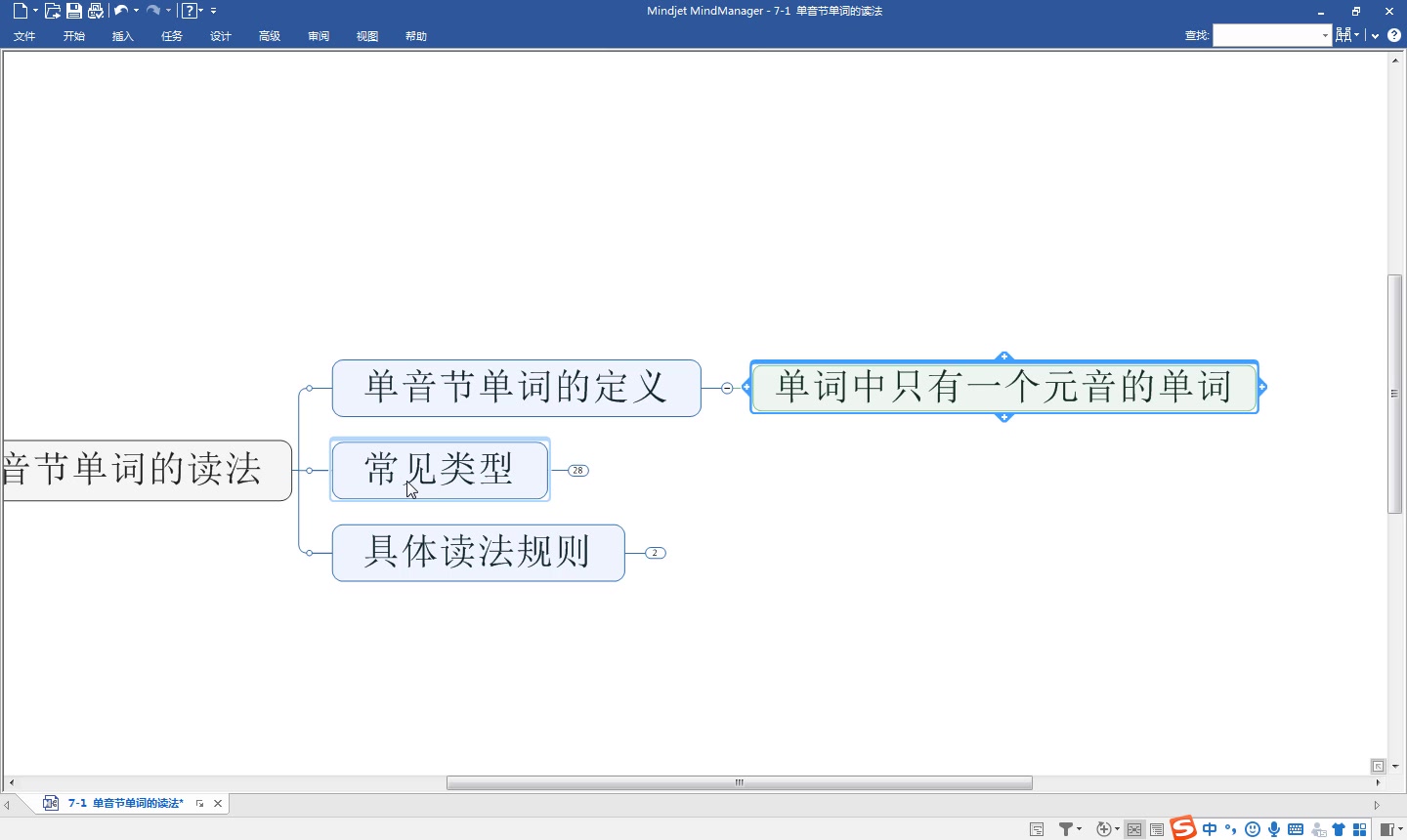Click the vertical scrollbar thumb
Image resolution: width=1407 pixels, height=840 pixels.
[1395, 394]
